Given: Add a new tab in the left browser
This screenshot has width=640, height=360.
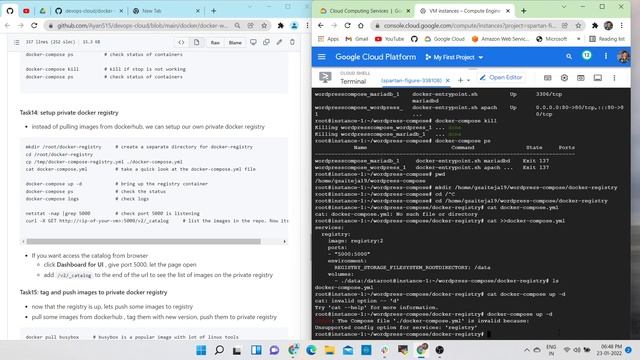Looking at the screenshot, I should click(213, 11).
